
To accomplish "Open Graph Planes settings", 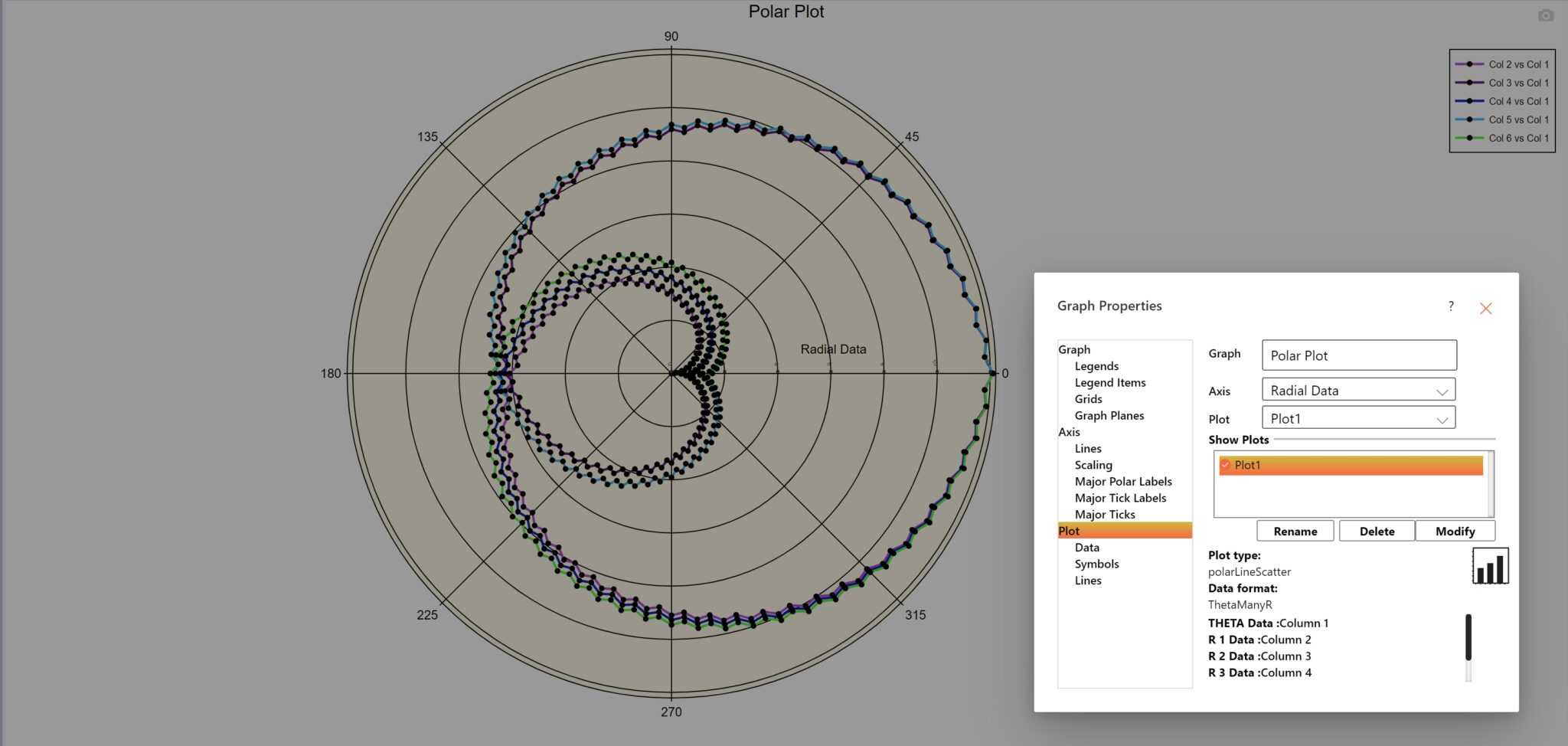I will pos(1109,416).
